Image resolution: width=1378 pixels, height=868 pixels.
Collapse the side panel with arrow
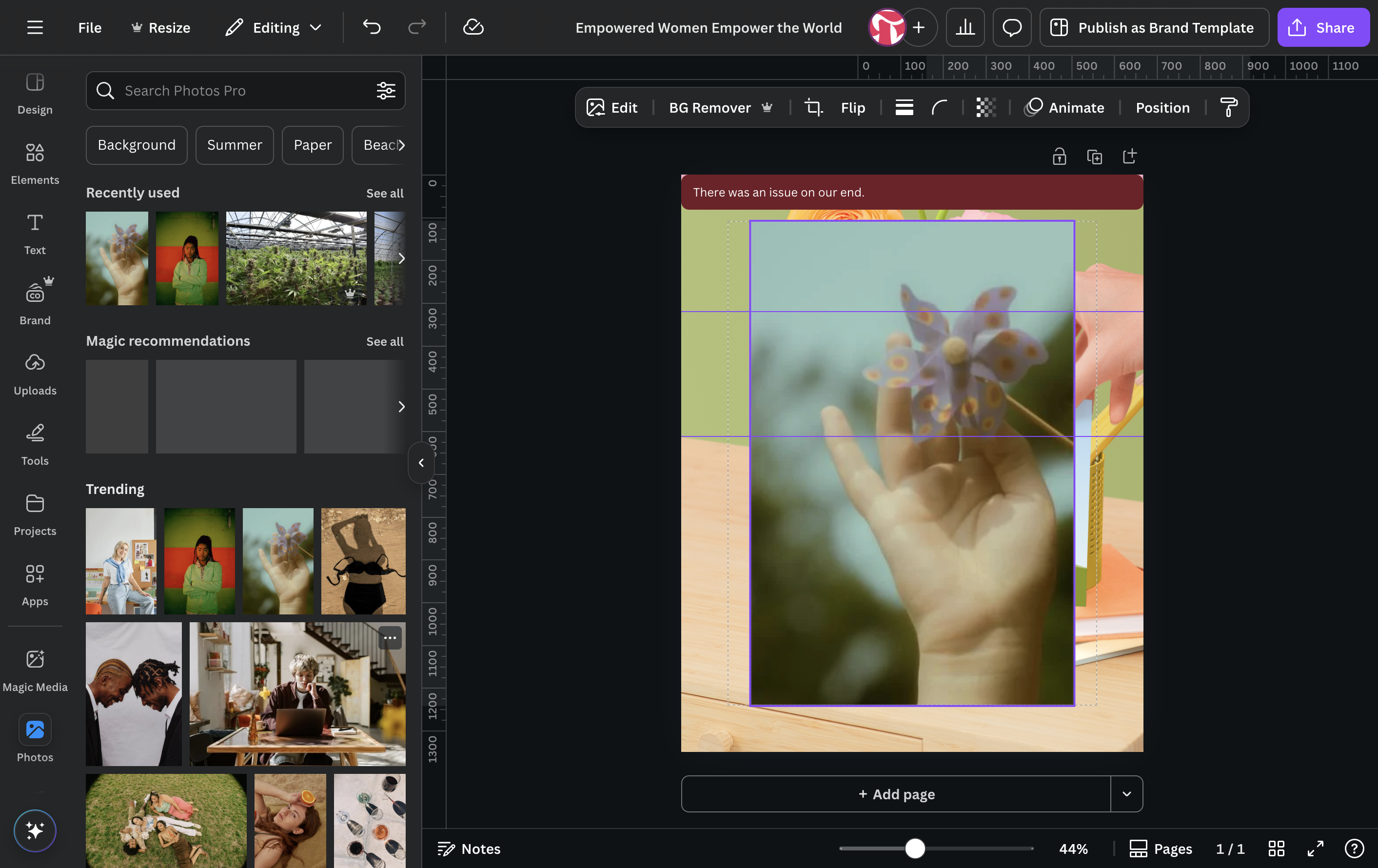(421, 462)
